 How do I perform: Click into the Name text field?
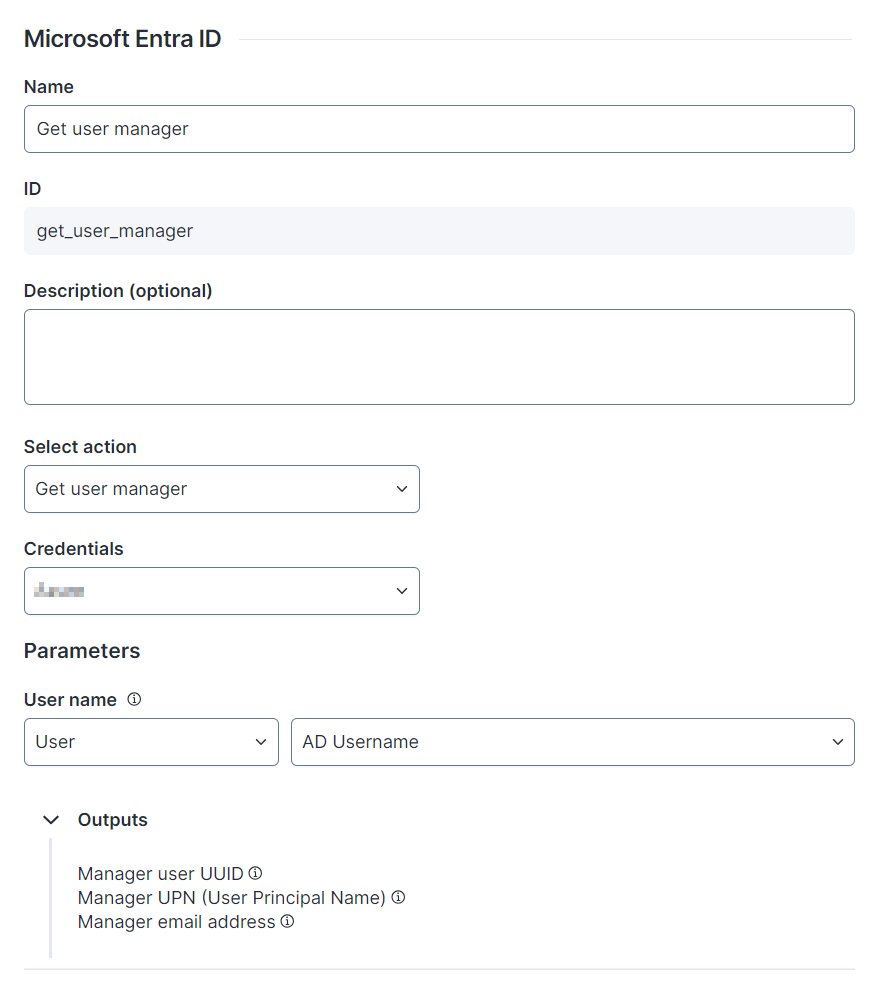click(x=439, y=129)
